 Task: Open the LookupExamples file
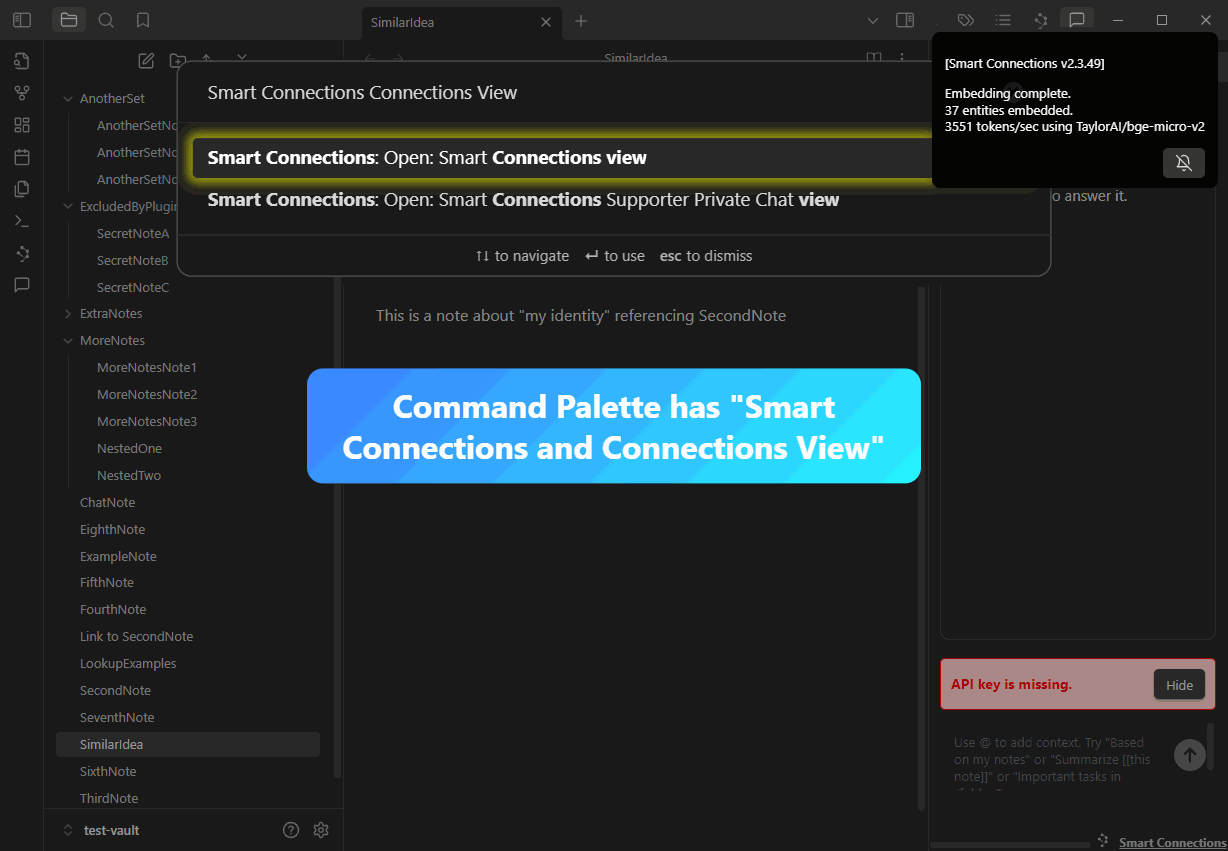click(128, 664)
